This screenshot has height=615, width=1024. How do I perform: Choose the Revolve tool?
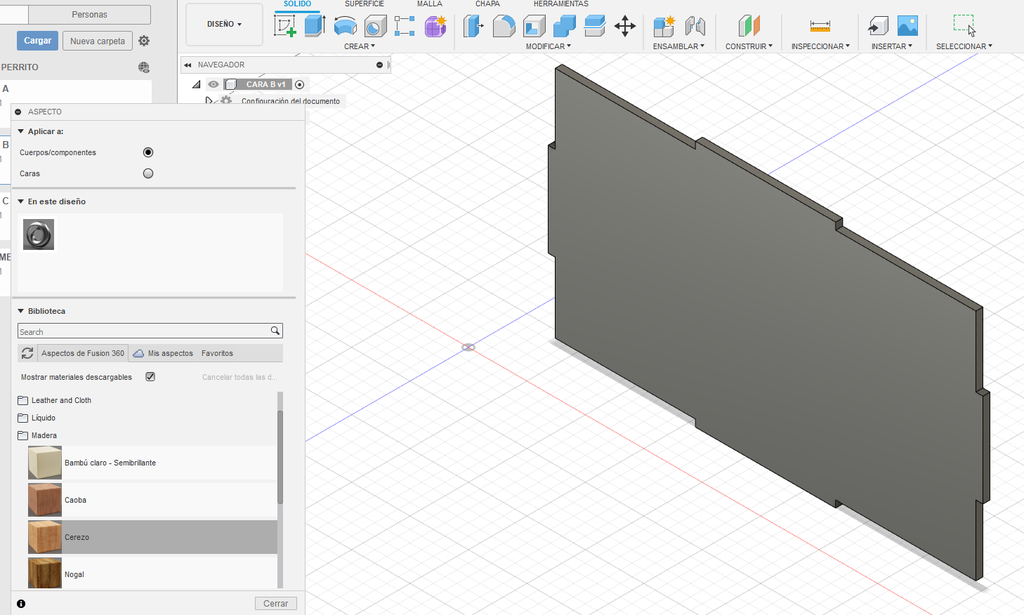[345, 26]
